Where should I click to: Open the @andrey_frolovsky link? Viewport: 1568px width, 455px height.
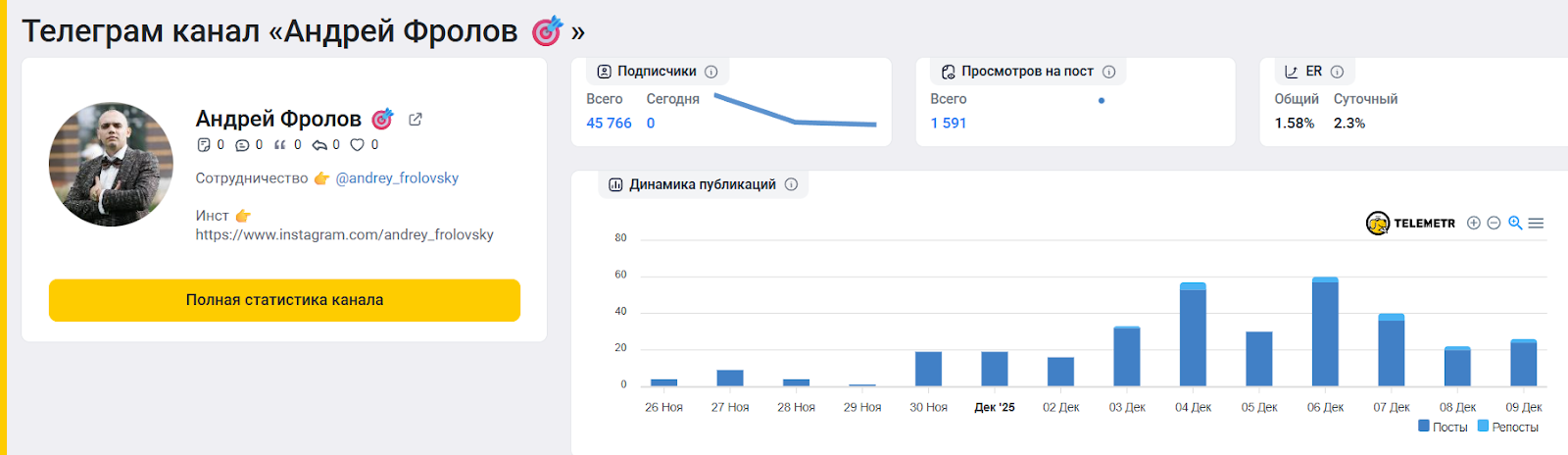[x=397, y=178]
